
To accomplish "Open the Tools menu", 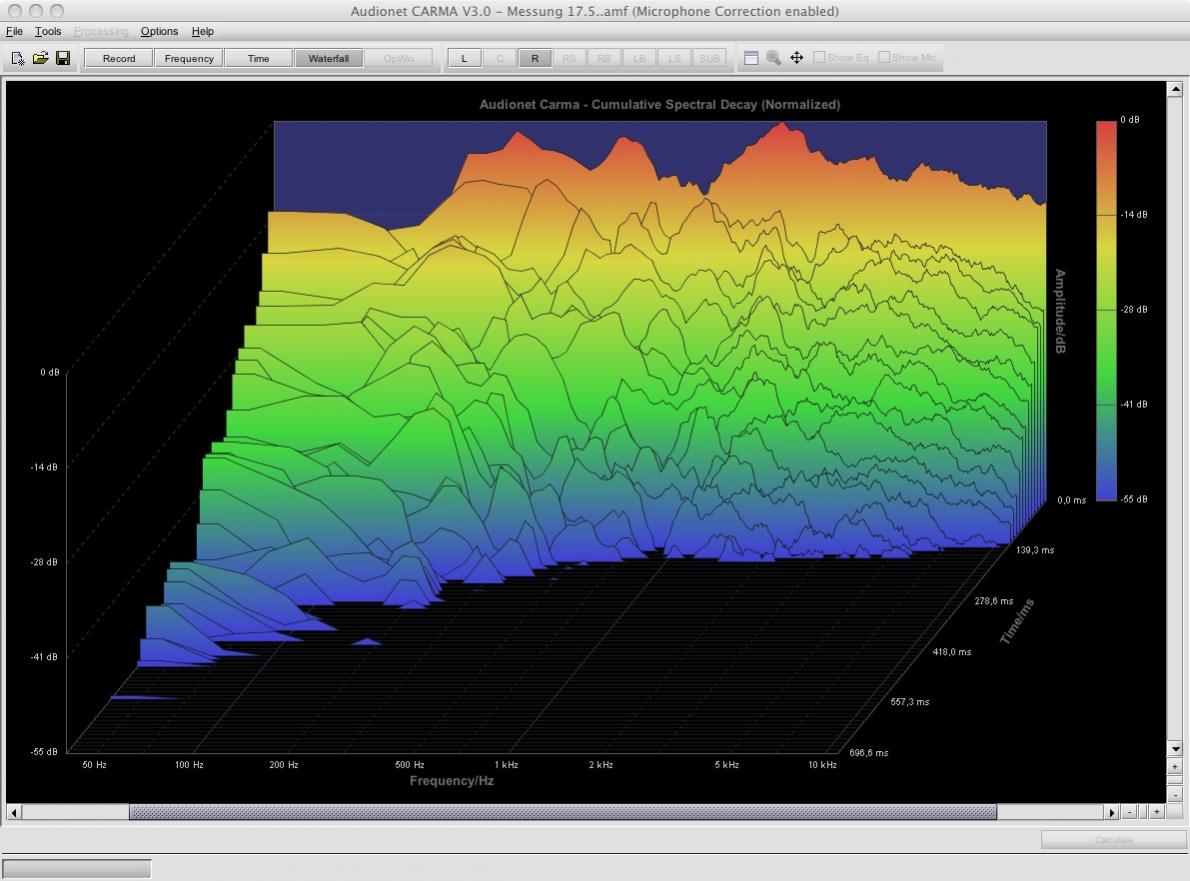I will coord(48,31).
